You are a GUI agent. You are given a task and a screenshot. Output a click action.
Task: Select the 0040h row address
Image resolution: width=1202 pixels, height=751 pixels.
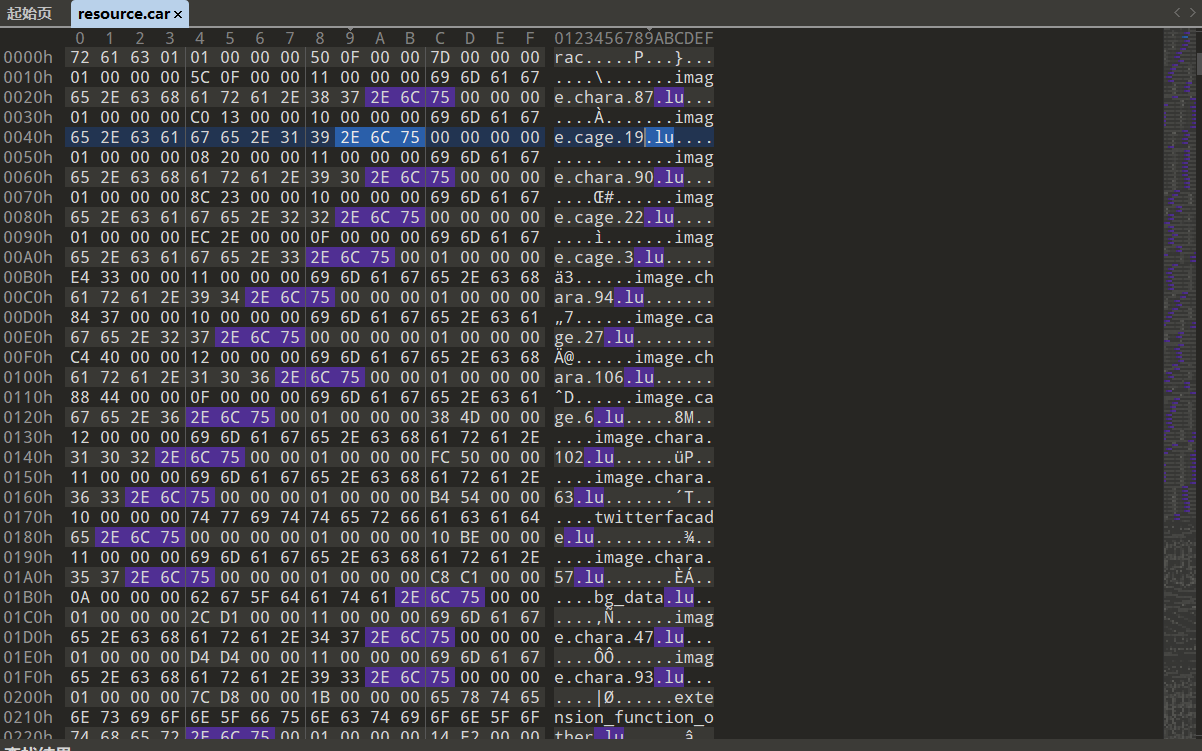[28, 138]
